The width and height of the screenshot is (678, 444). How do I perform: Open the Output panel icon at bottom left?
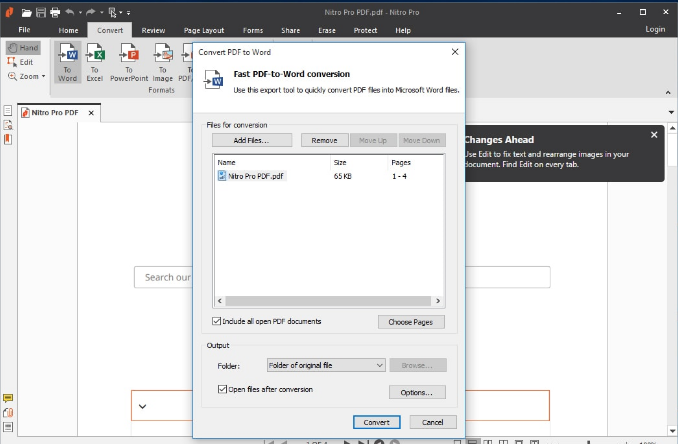8,427
